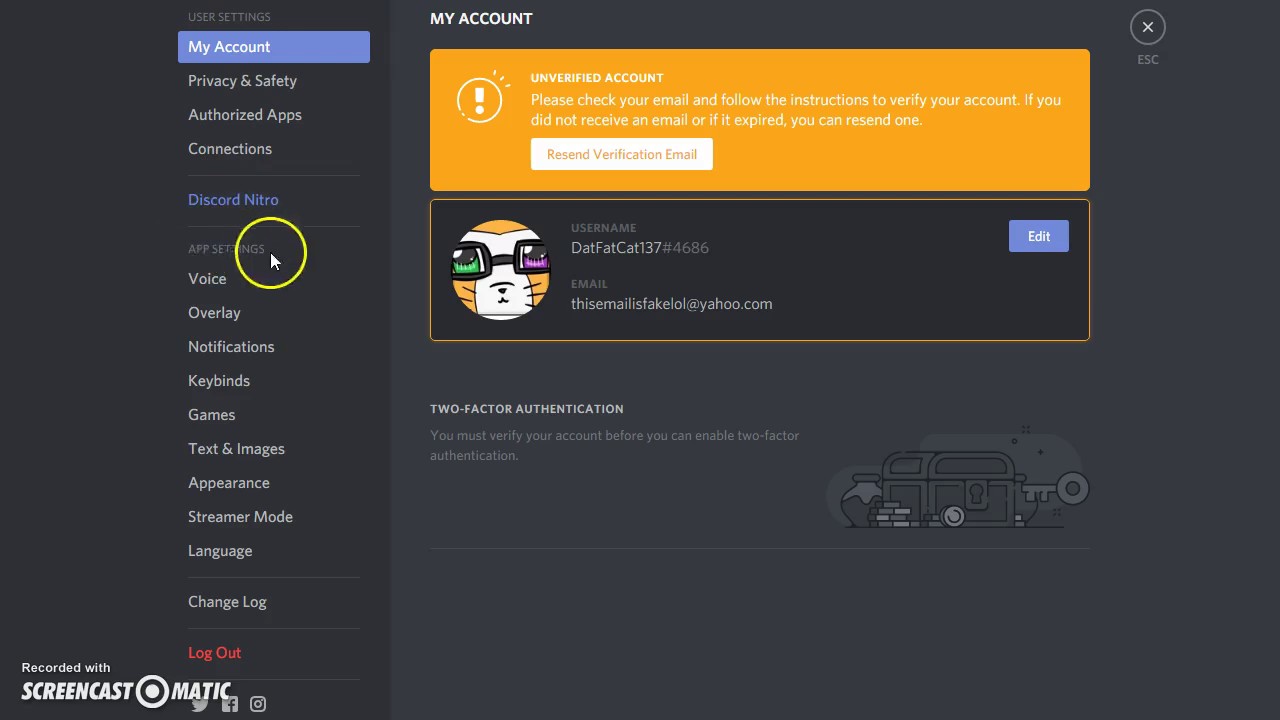Open Keybinds settings
Screen dimensions: 1280x720
pos(274,381)
